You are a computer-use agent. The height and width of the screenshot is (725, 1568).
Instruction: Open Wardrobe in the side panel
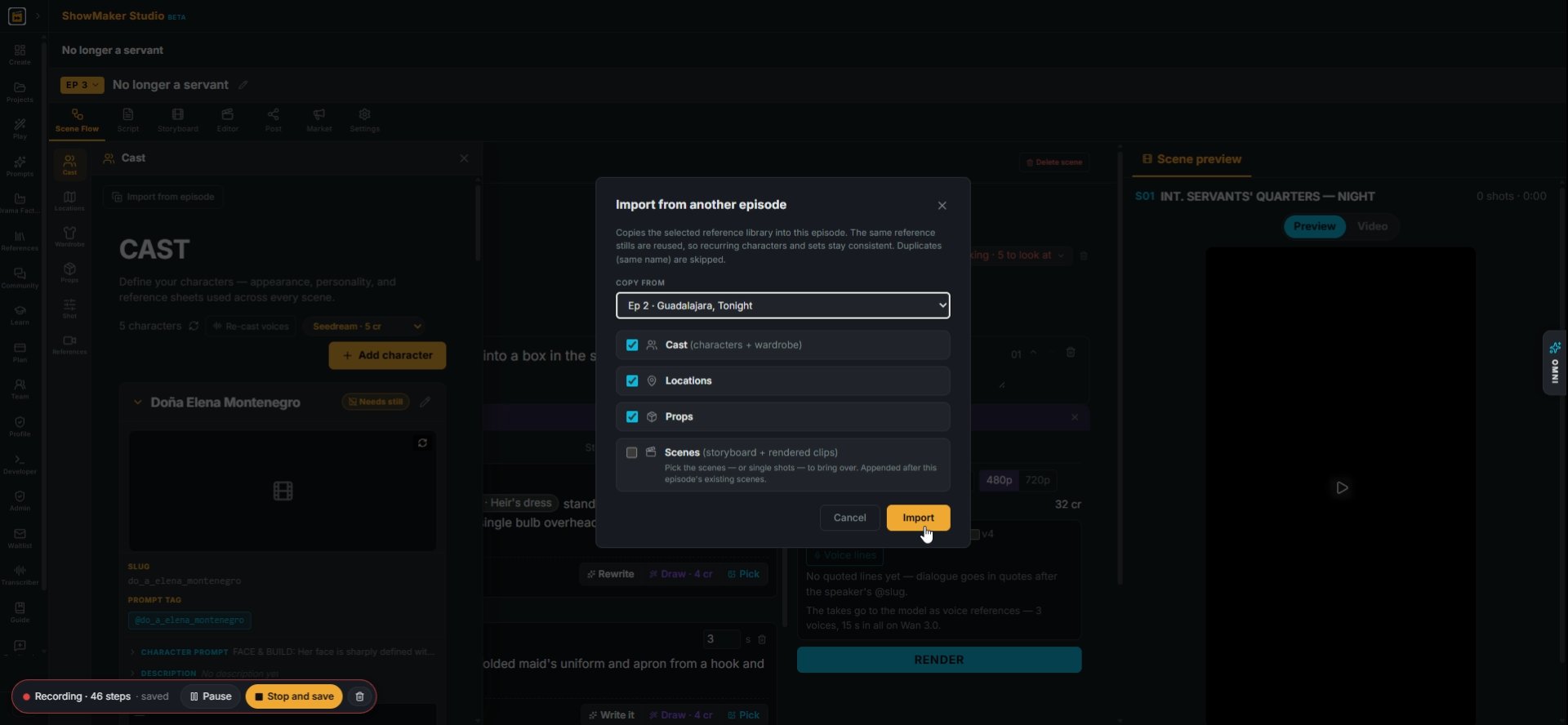pos(69,237)
